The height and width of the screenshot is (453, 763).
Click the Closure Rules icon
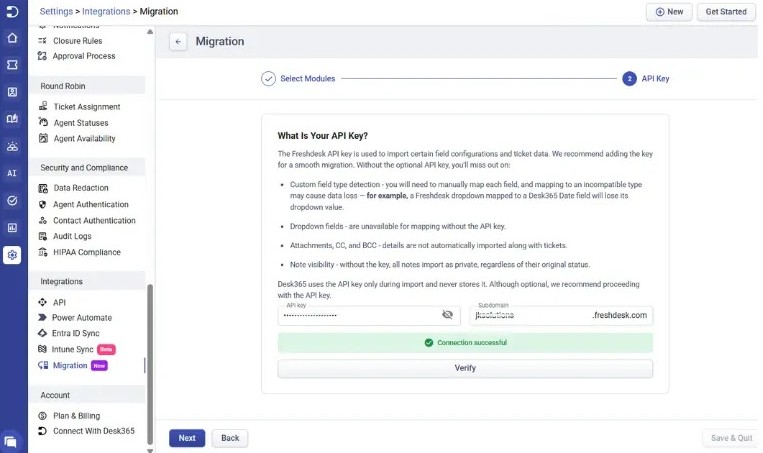(42, 41)
